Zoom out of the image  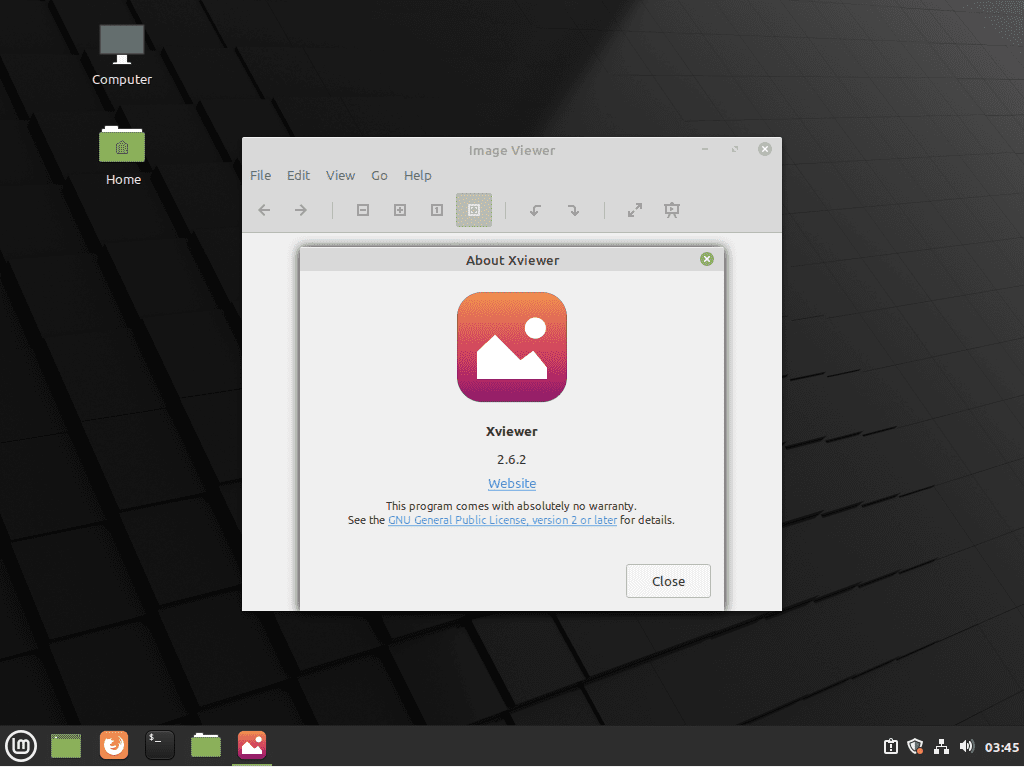[362, 210]
